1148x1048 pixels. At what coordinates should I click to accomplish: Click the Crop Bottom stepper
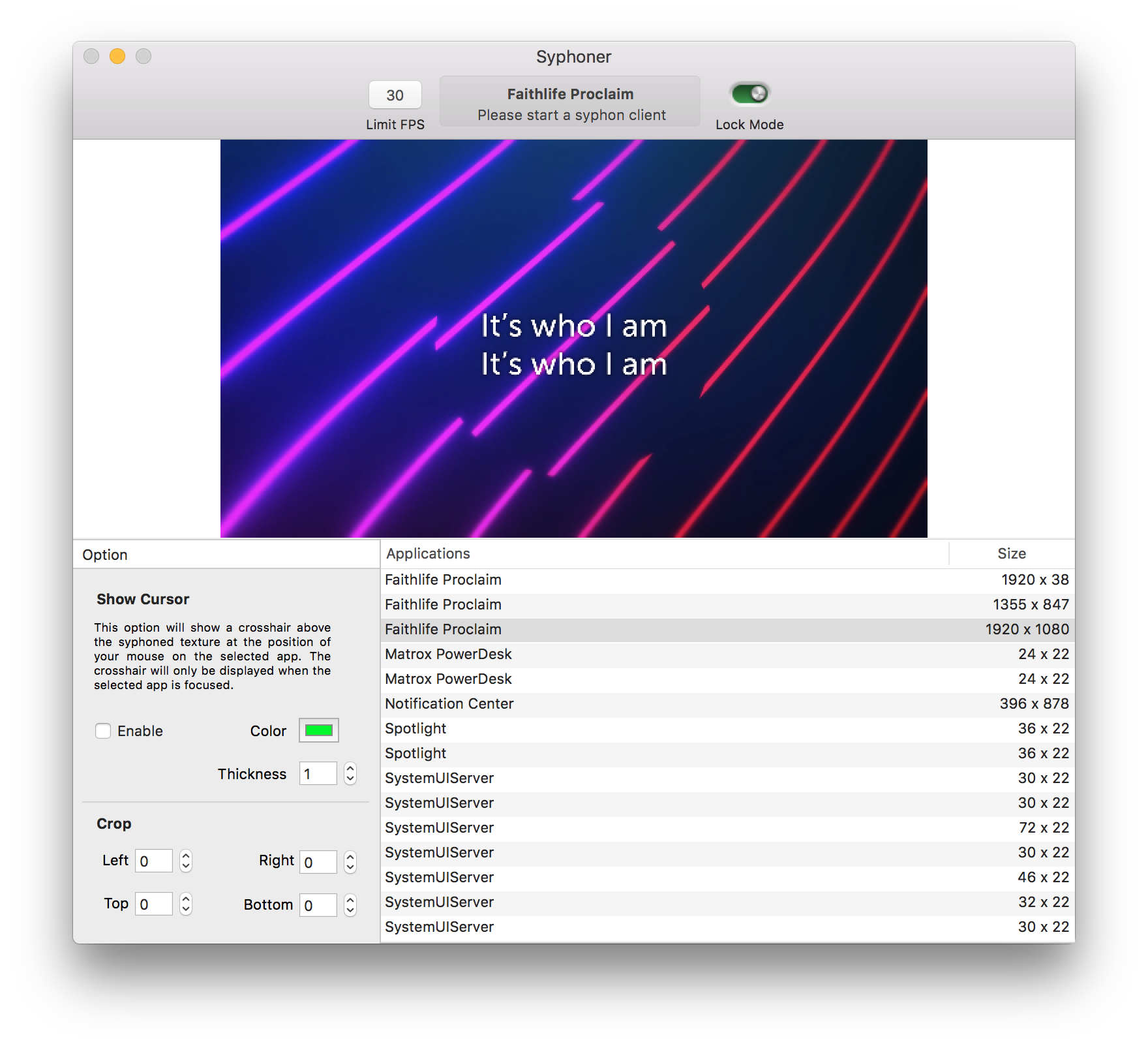(x=350, y=905)
